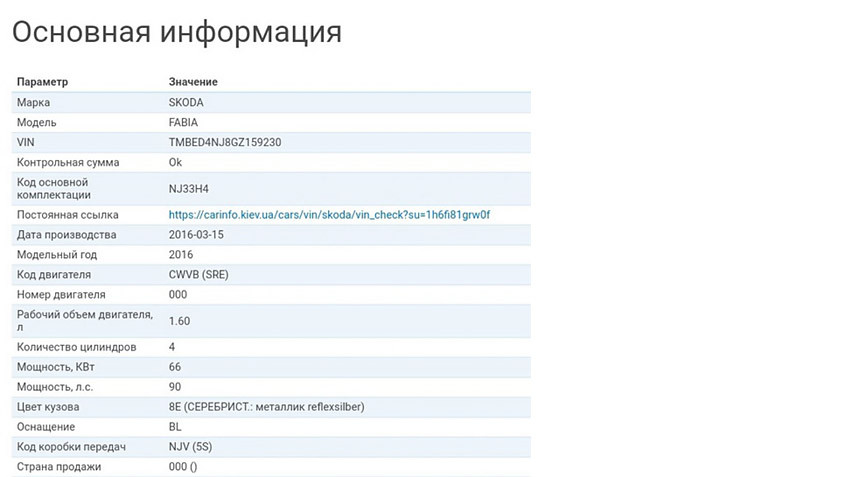The height and width of the screenshot is (477, 860).
Task: Click the 'Ok' checksum value
Action: tap(175, 162)
